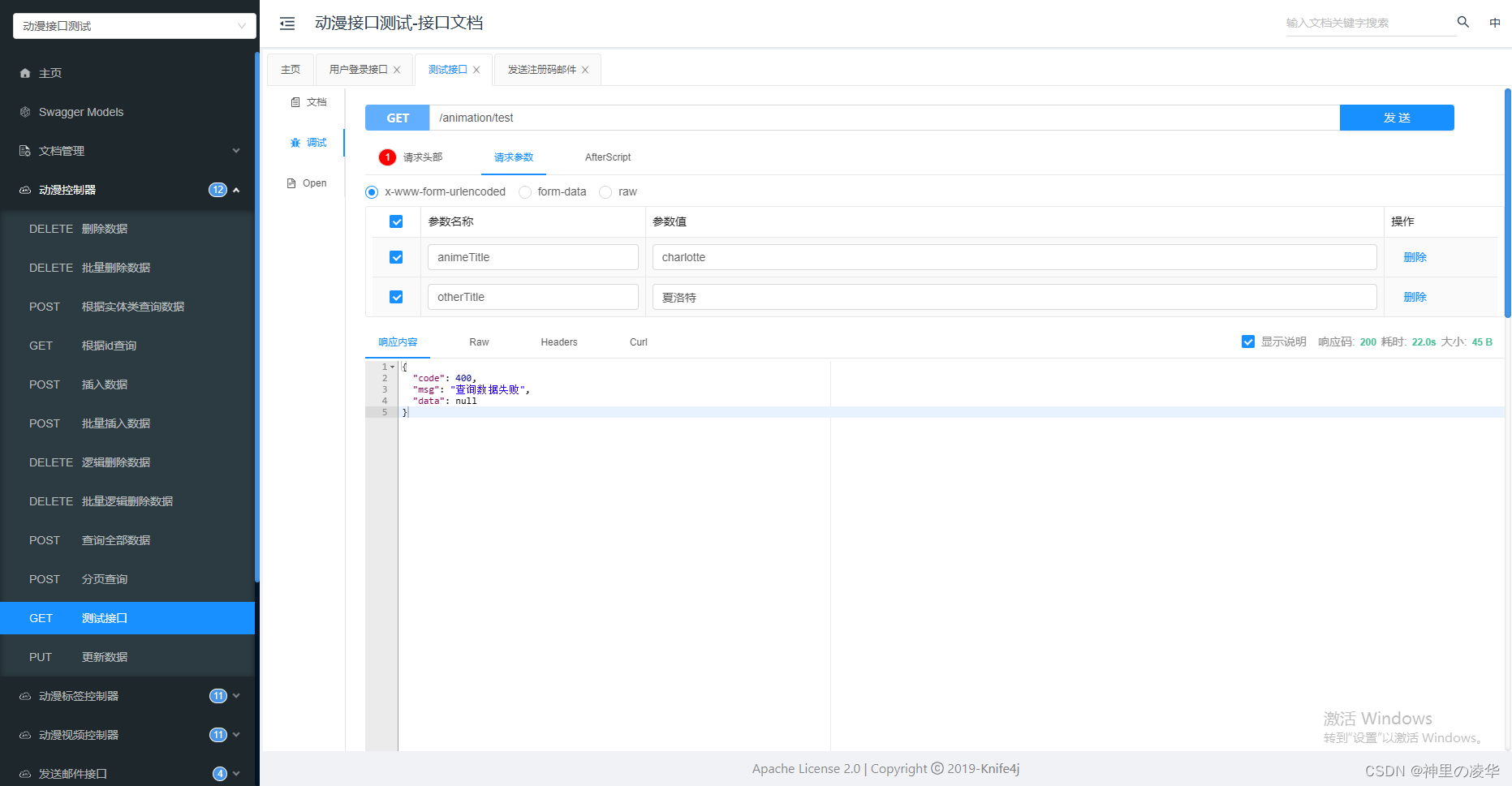Viewport: 1512px width, 786px height.
Task: Click the 动漫视频控制器 cloud icon
Action: [x=25, y=735]
